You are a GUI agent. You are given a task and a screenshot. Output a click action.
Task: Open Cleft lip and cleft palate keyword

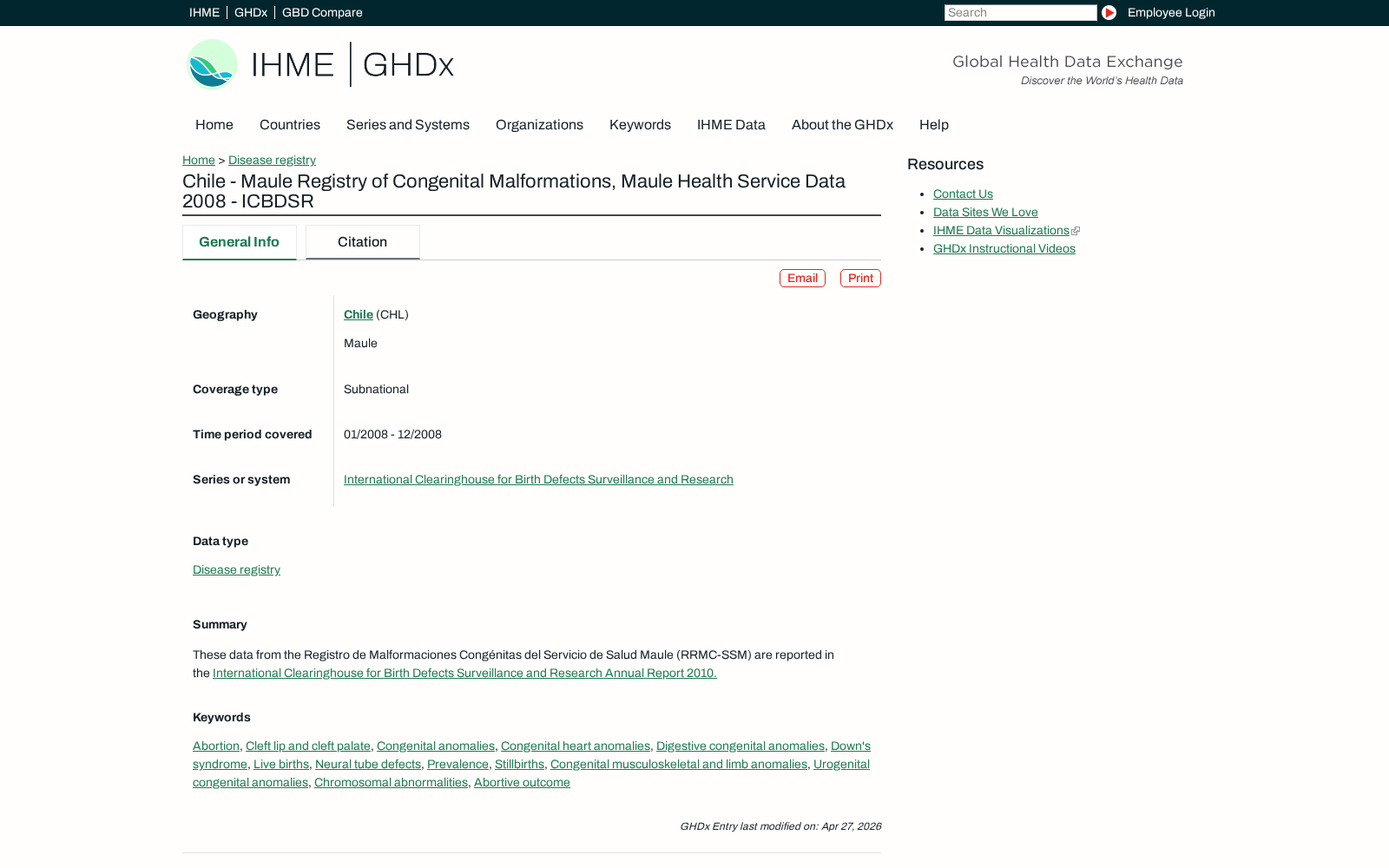pyautogui.click(x=308, y=746)
